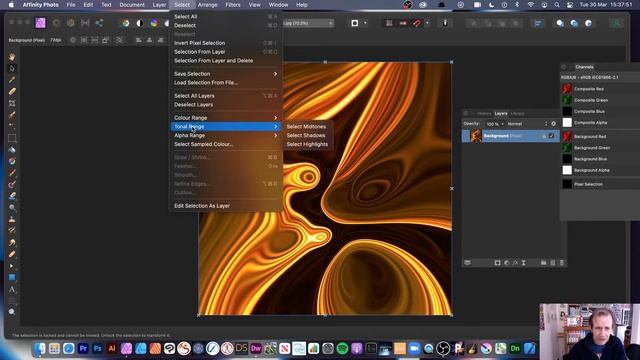This screenshot has width=640, height=360.
Task: Apply Auto Levels from toolbar
Action: coord(126,23)
